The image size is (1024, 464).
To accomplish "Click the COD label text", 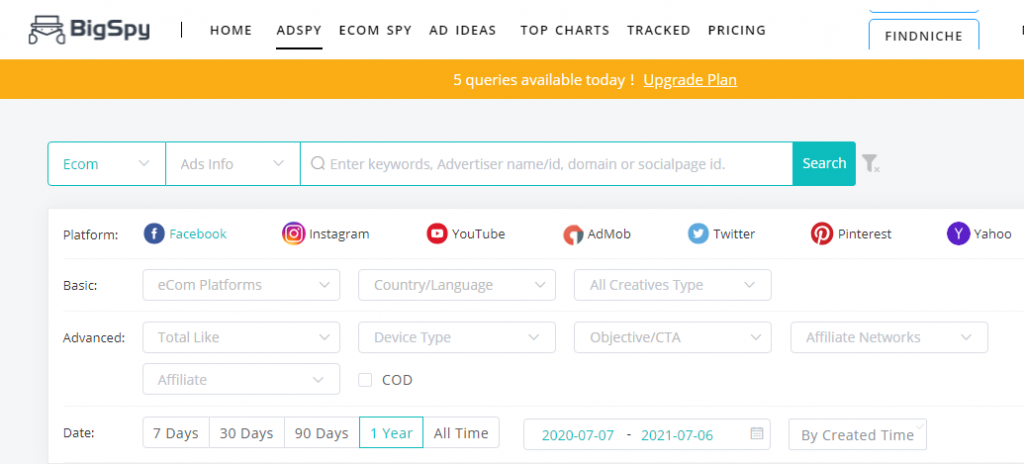I will [397, 380].
